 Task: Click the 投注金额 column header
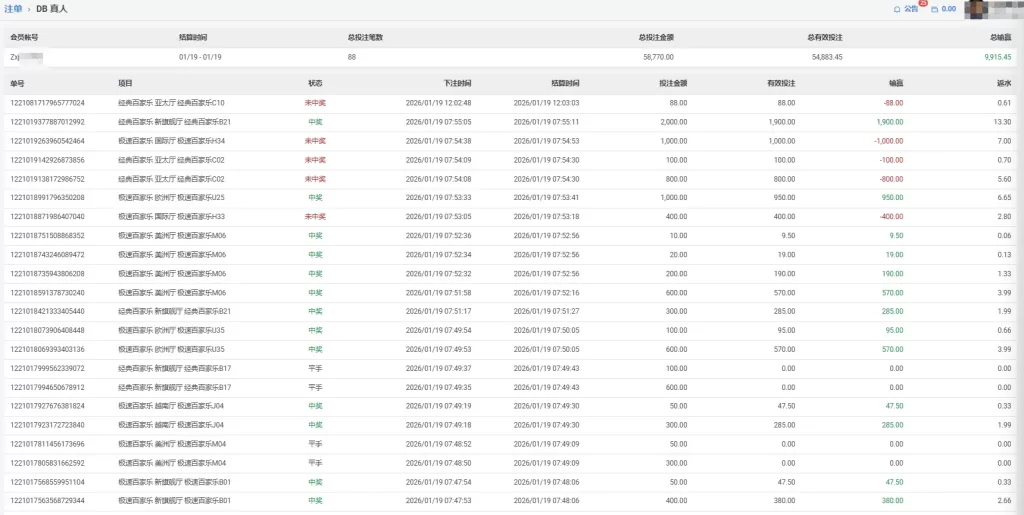673,83
